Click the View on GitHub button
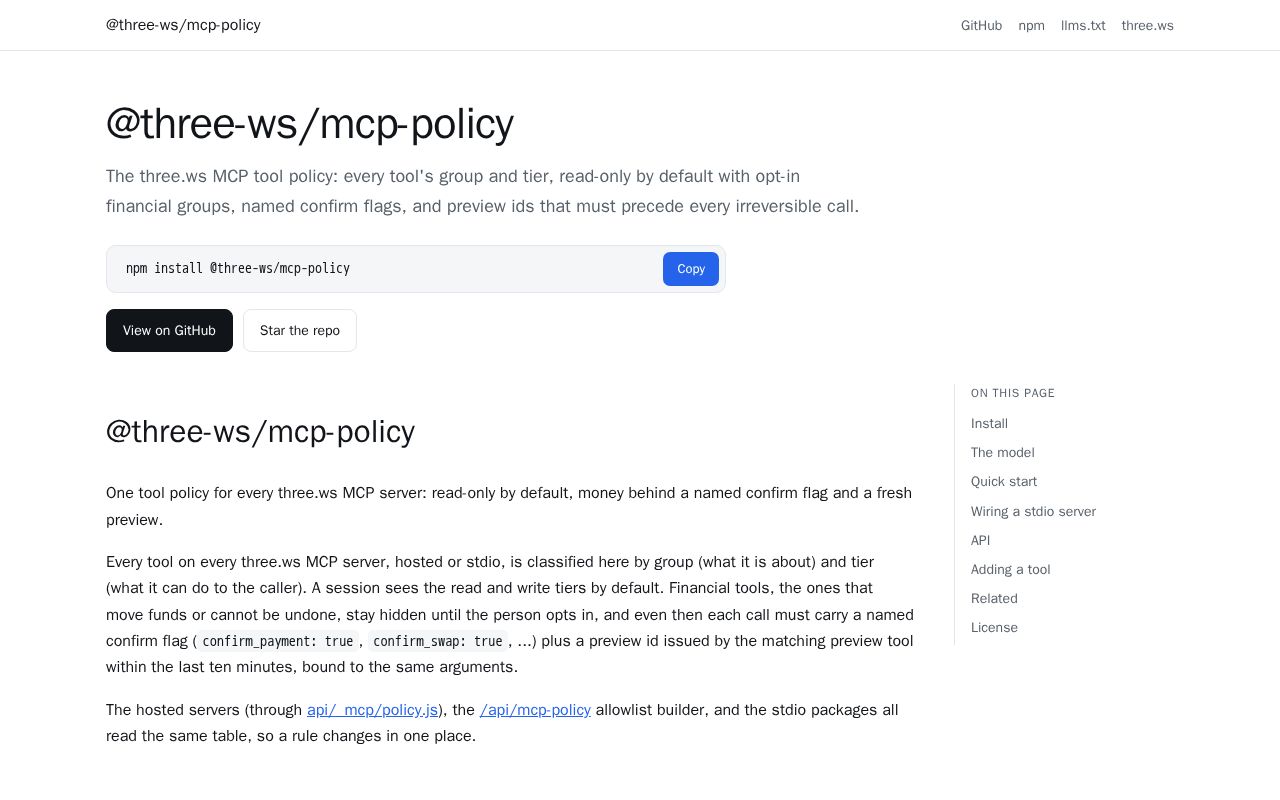 (169, 331)
